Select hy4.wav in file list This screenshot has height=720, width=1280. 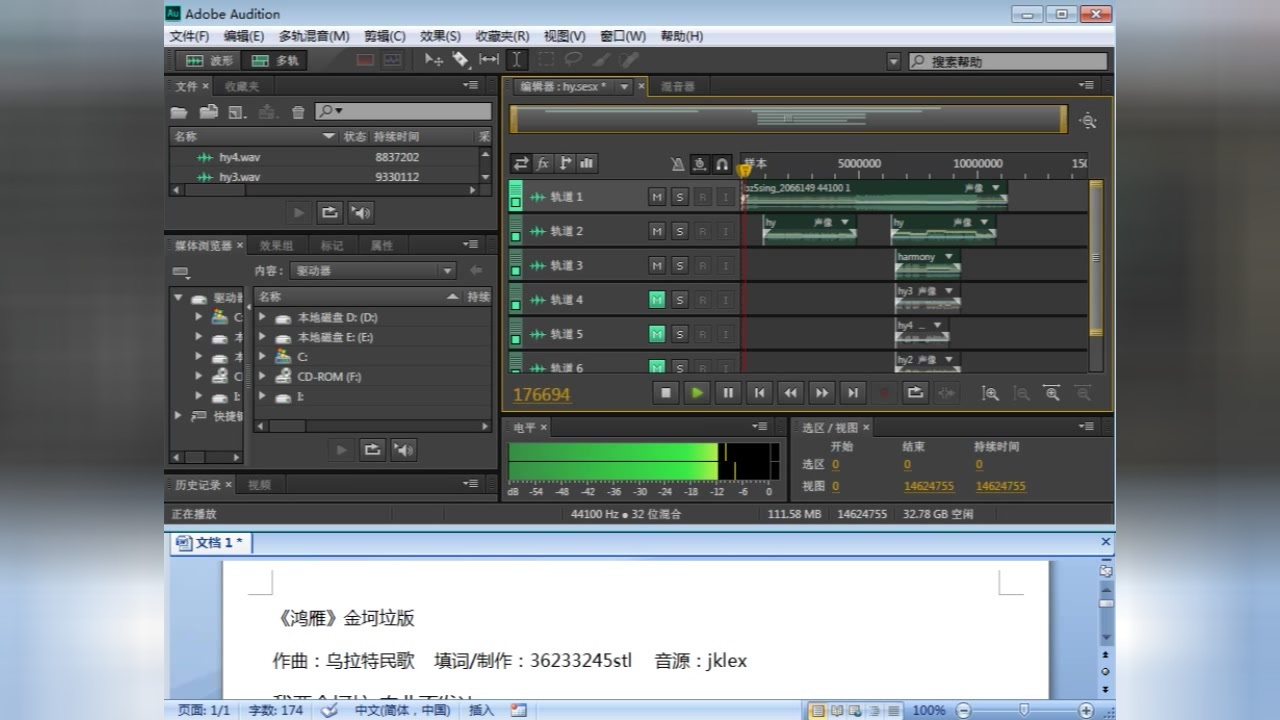click(325, 157)
